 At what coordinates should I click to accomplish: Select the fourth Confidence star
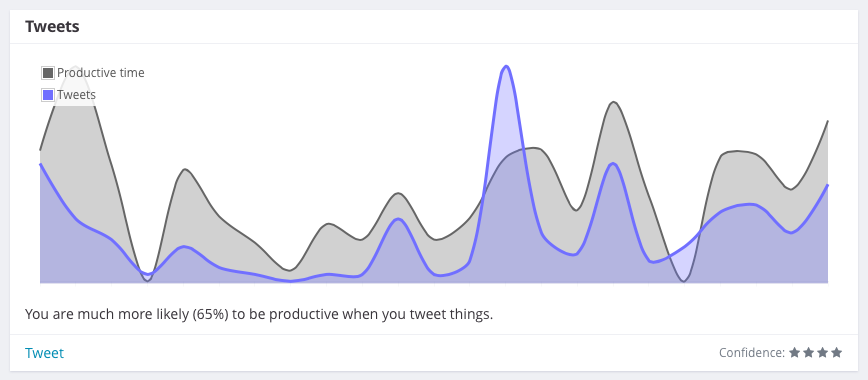click(836, 352)
